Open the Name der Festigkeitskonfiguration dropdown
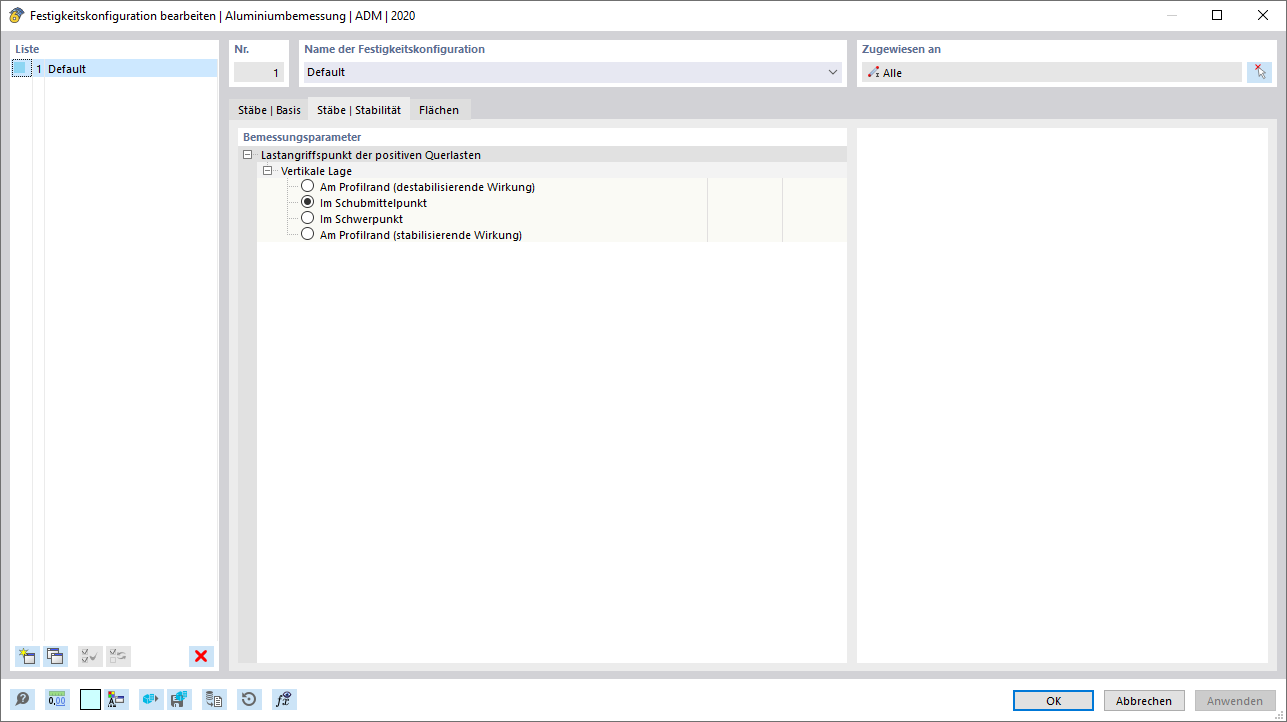 pyautogui.click(x=833, y=72)
